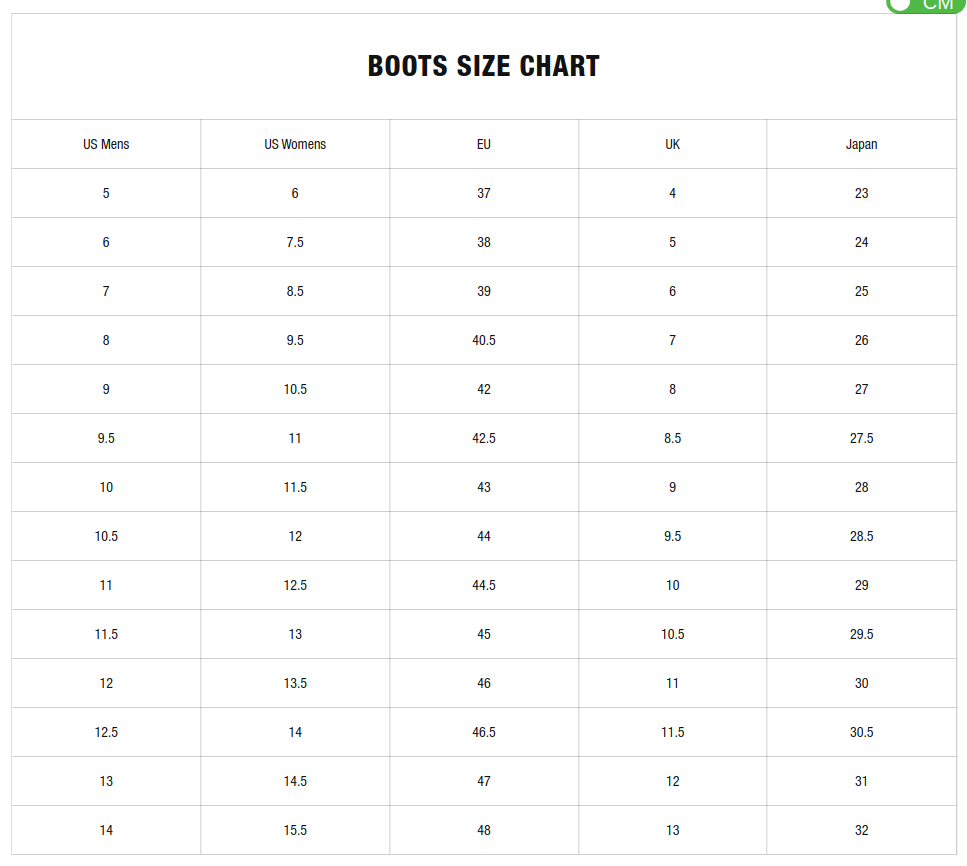967x866 pixels.
Task: Click Japan size 27
Action: coord(861,389)
